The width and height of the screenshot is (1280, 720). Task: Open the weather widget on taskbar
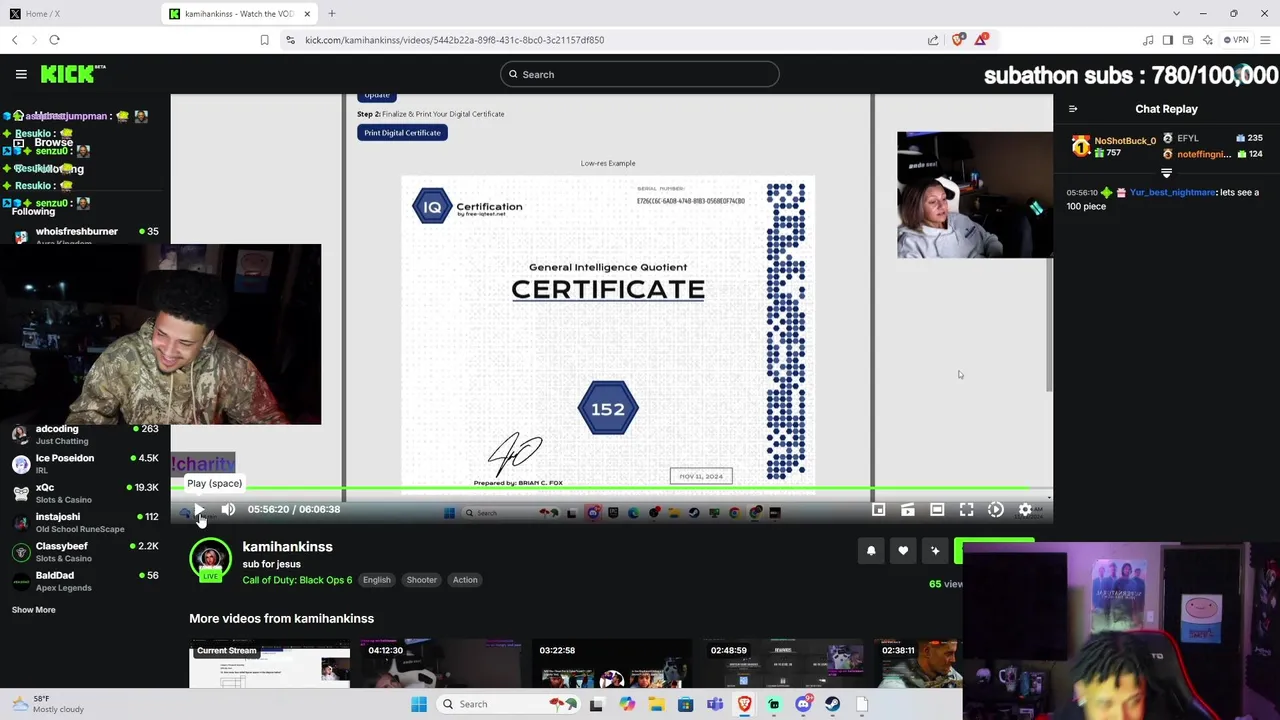click(x=50, y=704)
